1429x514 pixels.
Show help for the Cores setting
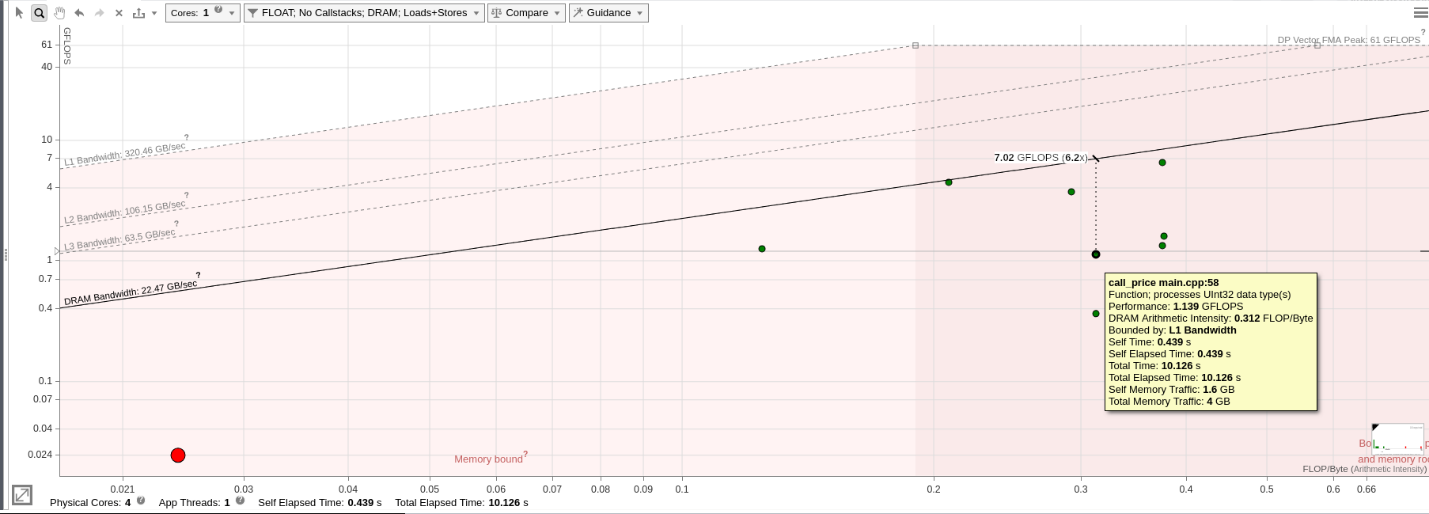click(218, 10)
